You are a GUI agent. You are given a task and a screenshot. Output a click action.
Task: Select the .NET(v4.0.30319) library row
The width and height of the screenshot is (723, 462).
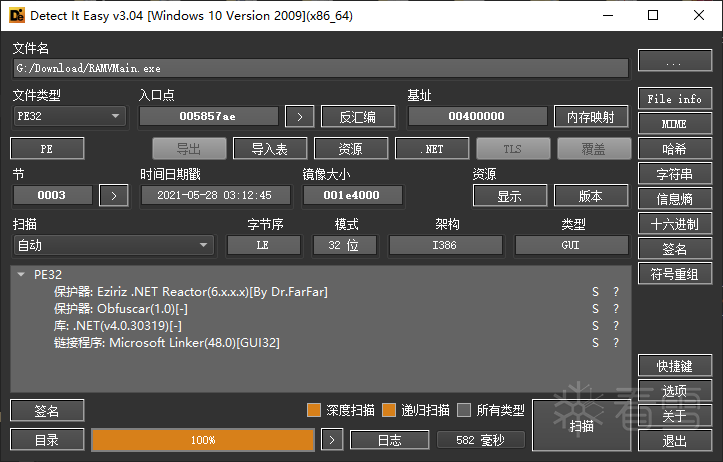point(320,326)
